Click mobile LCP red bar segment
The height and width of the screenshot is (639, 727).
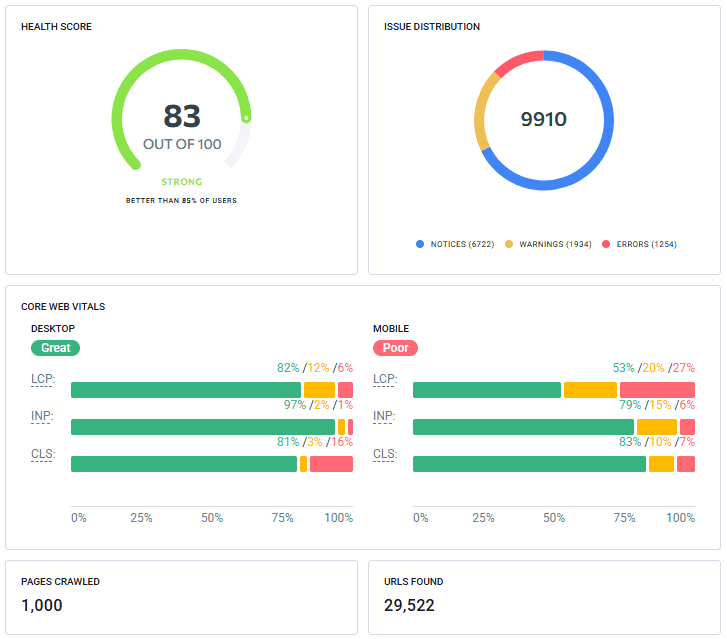pos(657,390)
